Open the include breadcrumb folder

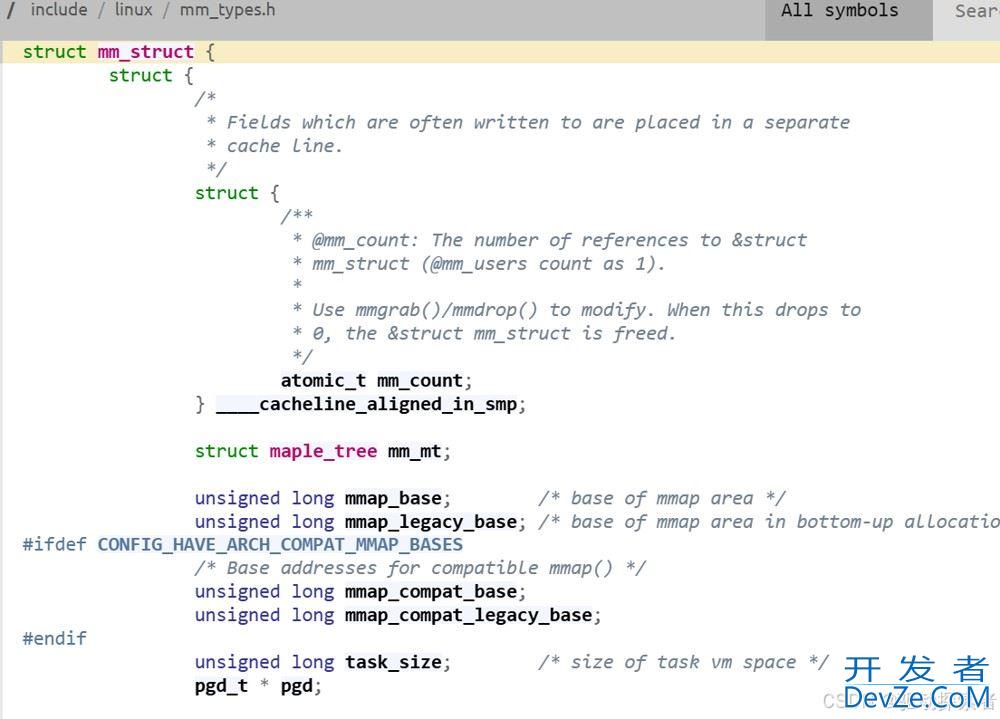click(59, 10)
